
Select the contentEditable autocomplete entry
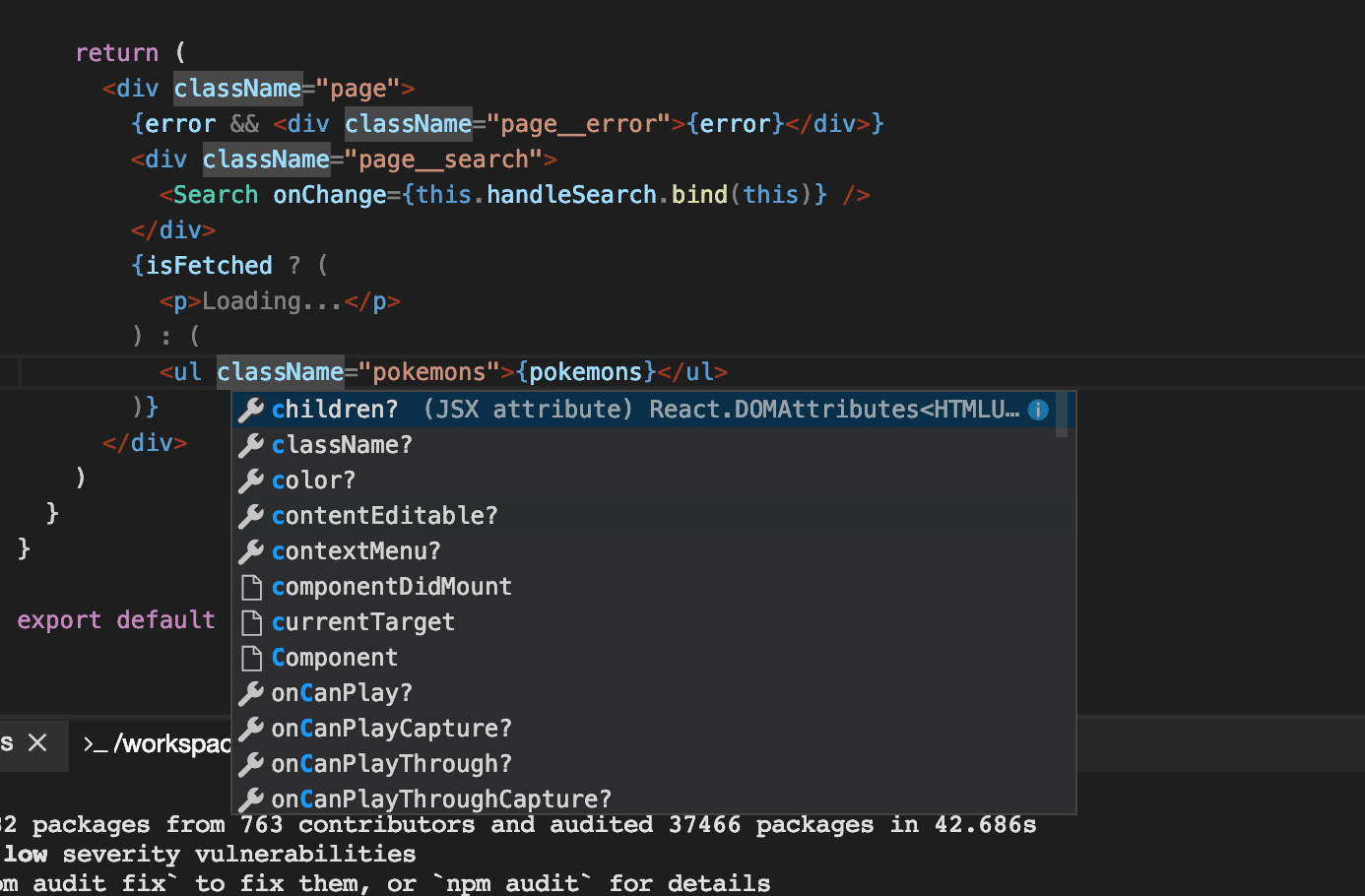click(x=384, y=515)
